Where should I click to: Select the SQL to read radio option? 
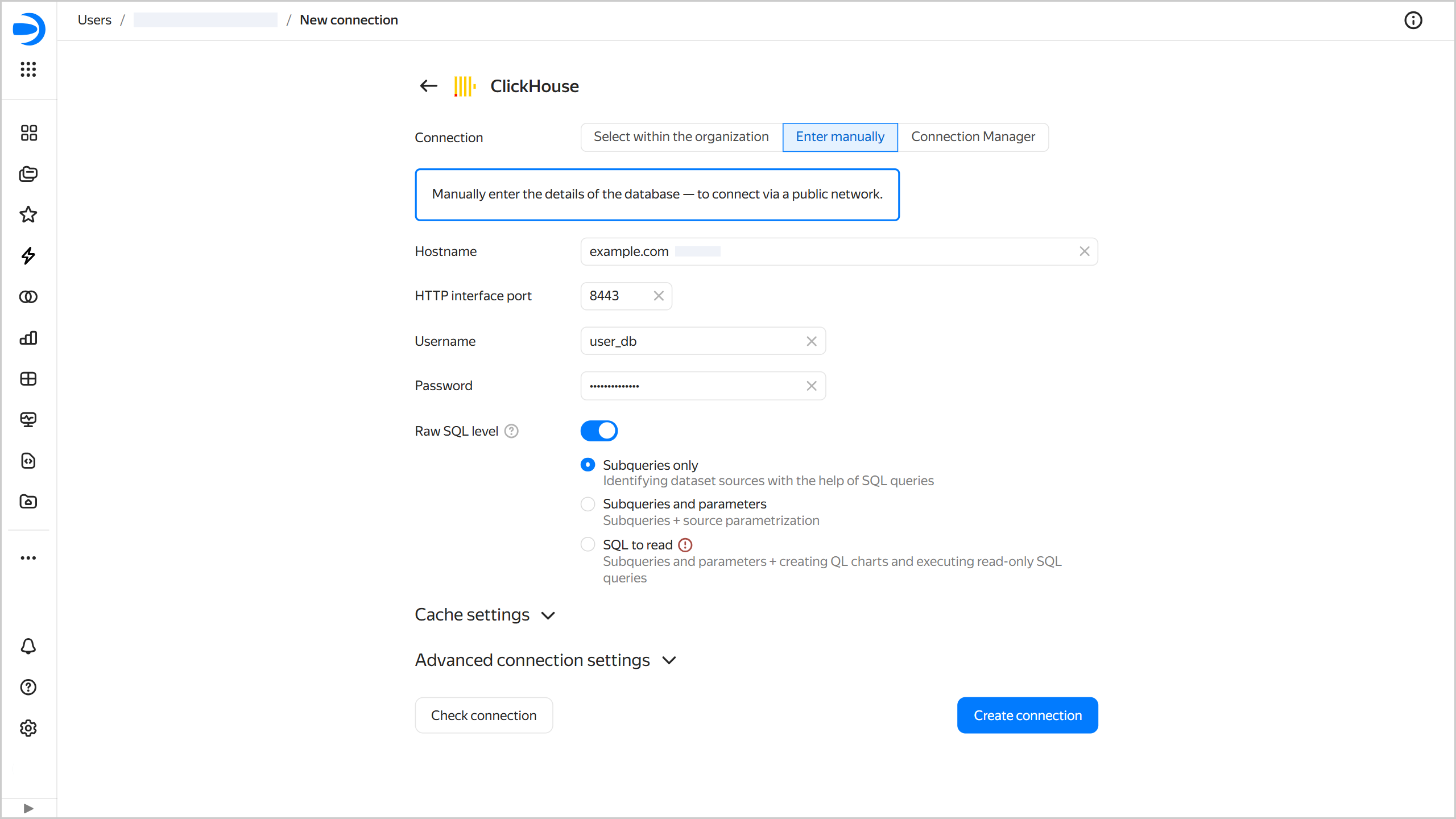click(x=588, y=544)
